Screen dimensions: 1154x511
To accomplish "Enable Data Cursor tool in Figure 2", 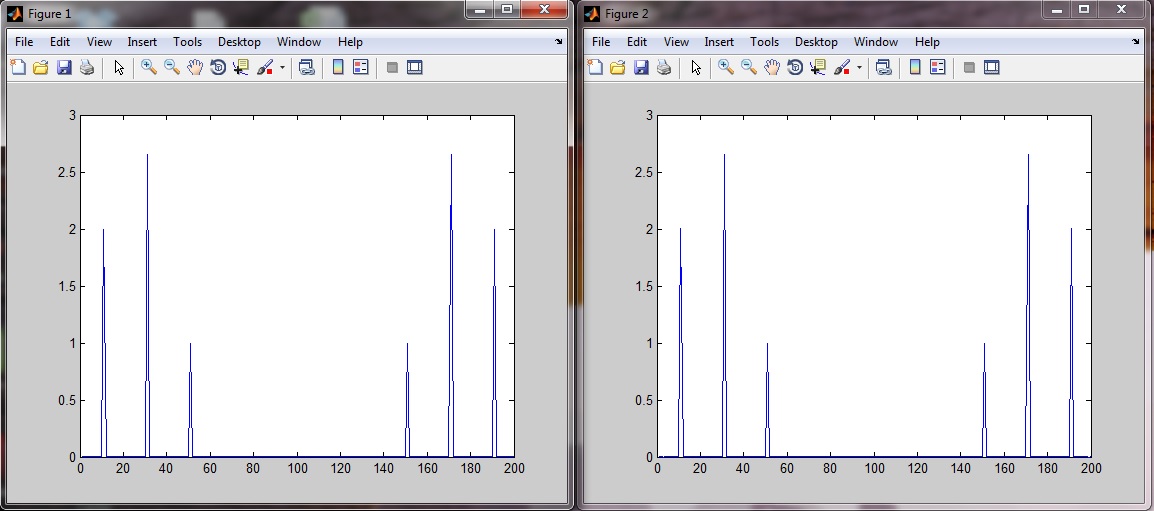I will coord(818,68).
